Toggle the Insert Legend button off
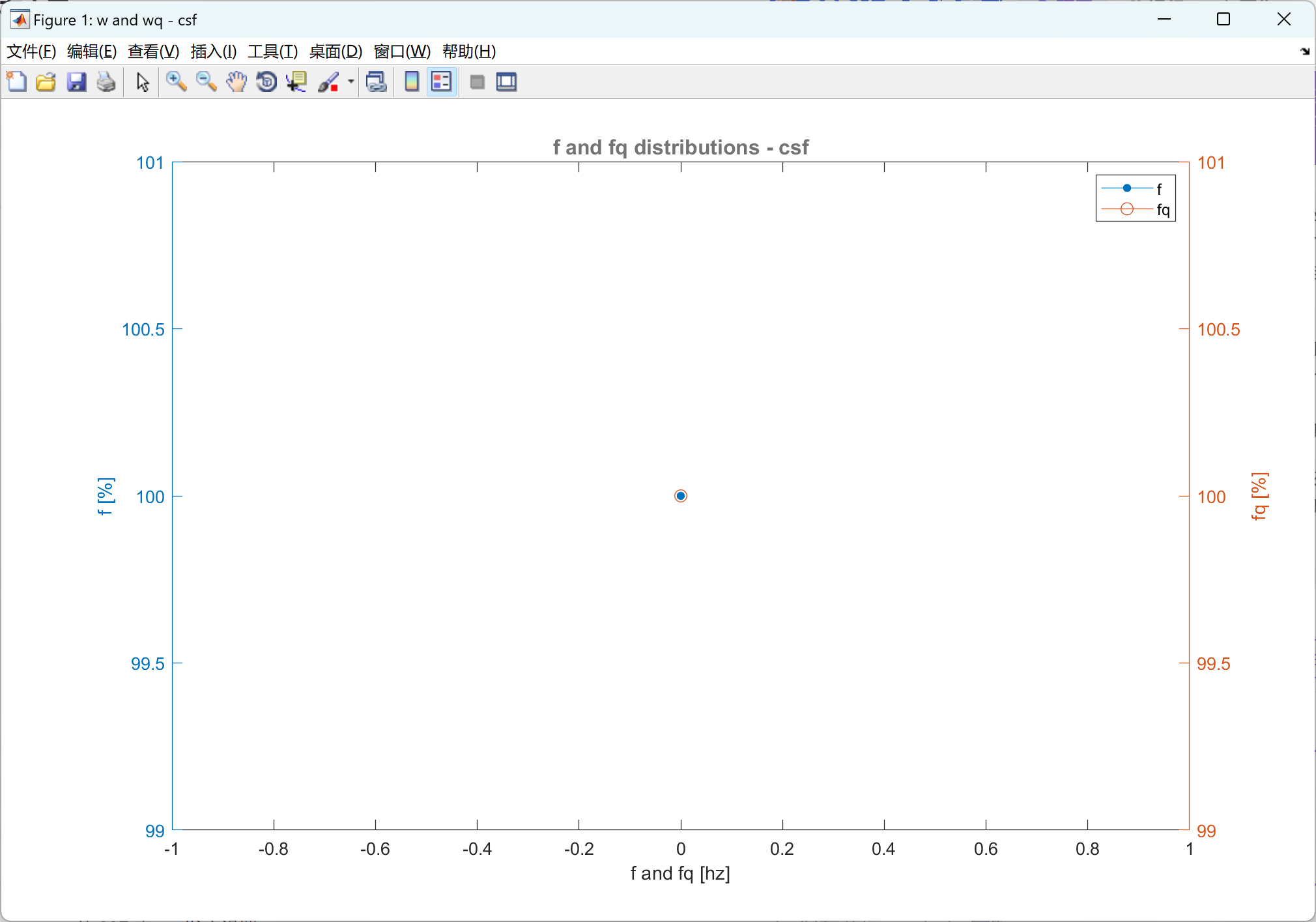The height and width of the screenshot is (922, 1316). tap(442, 82)
